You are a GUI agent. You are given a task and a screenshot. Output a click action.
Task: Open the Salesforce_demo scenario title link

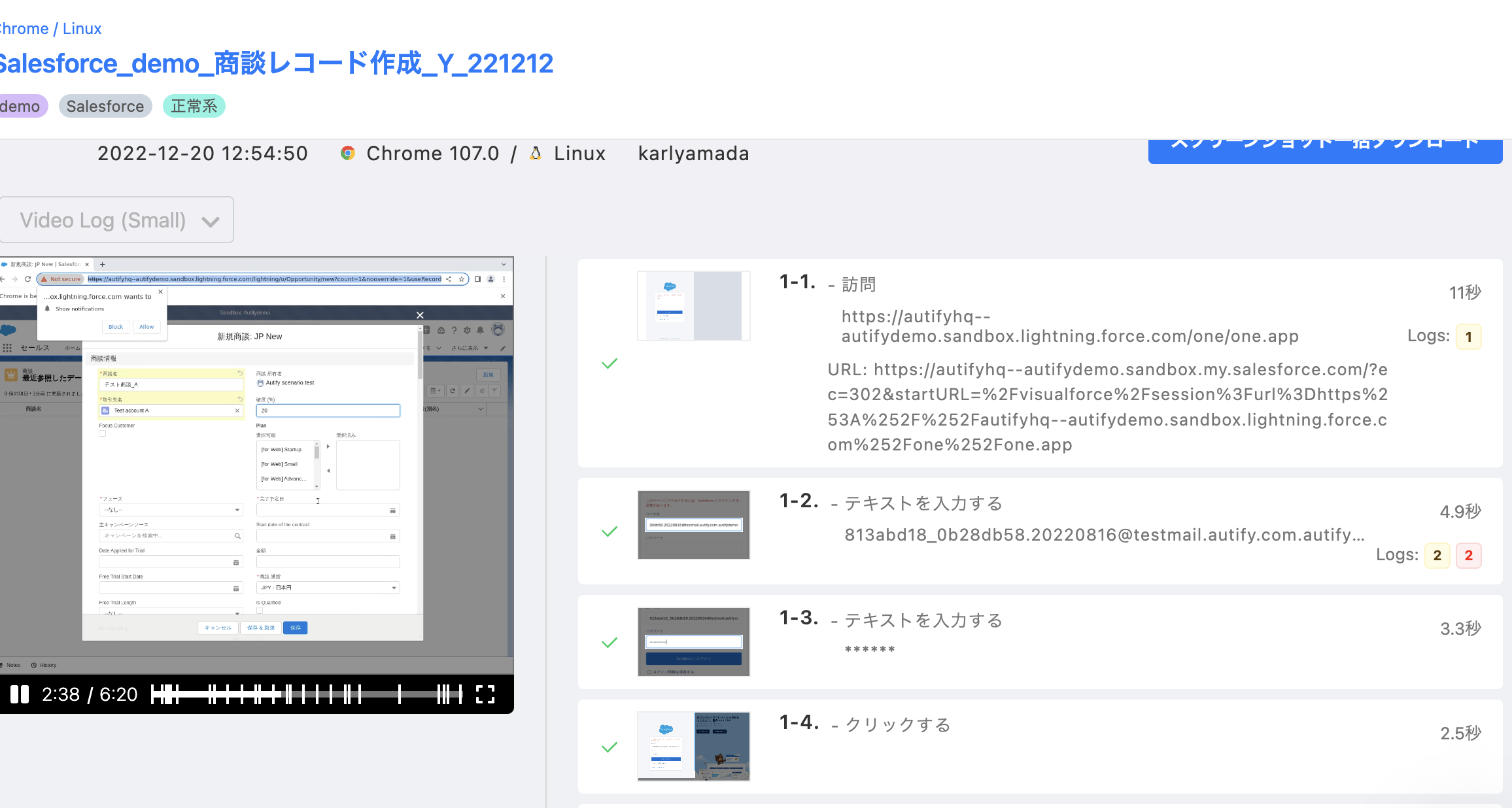(x=276, y=64)
